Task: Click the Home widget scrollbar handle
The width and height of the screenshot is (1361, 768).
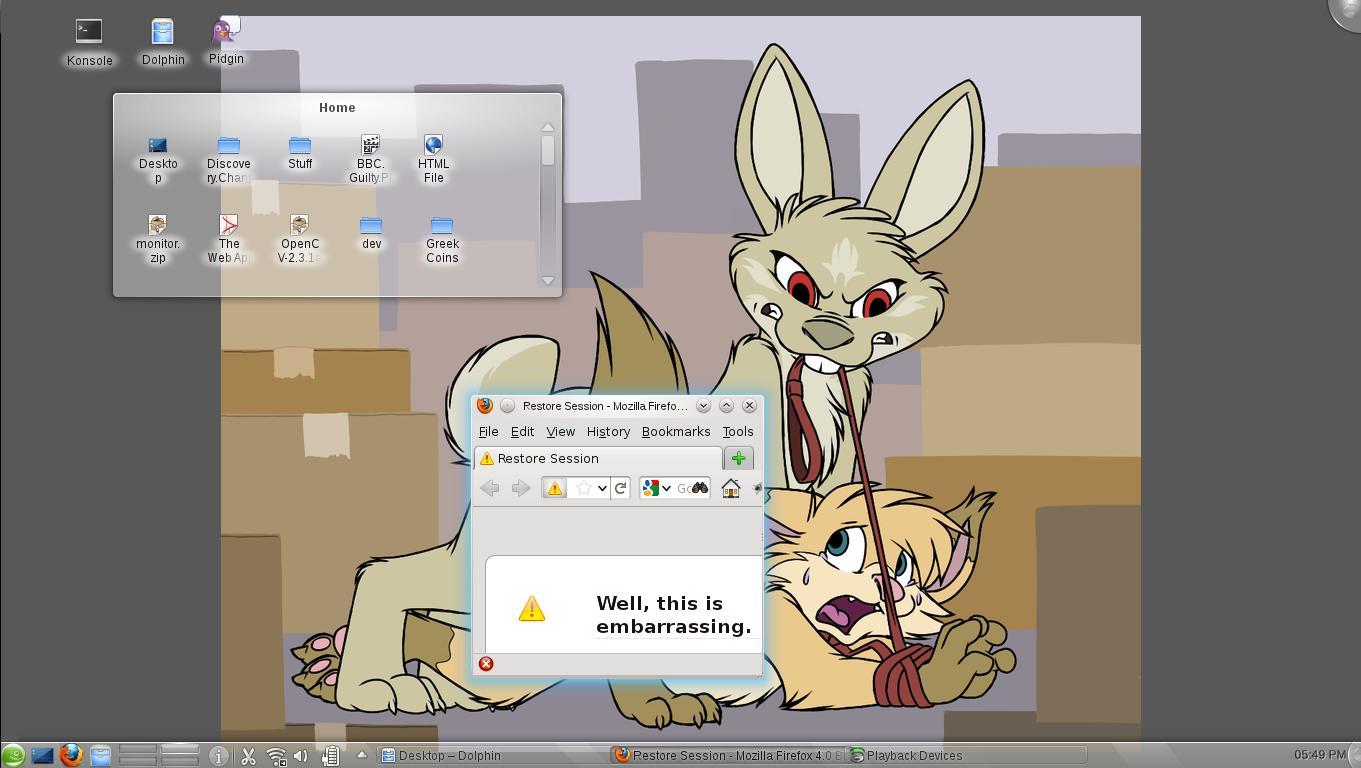Action: 547,151
